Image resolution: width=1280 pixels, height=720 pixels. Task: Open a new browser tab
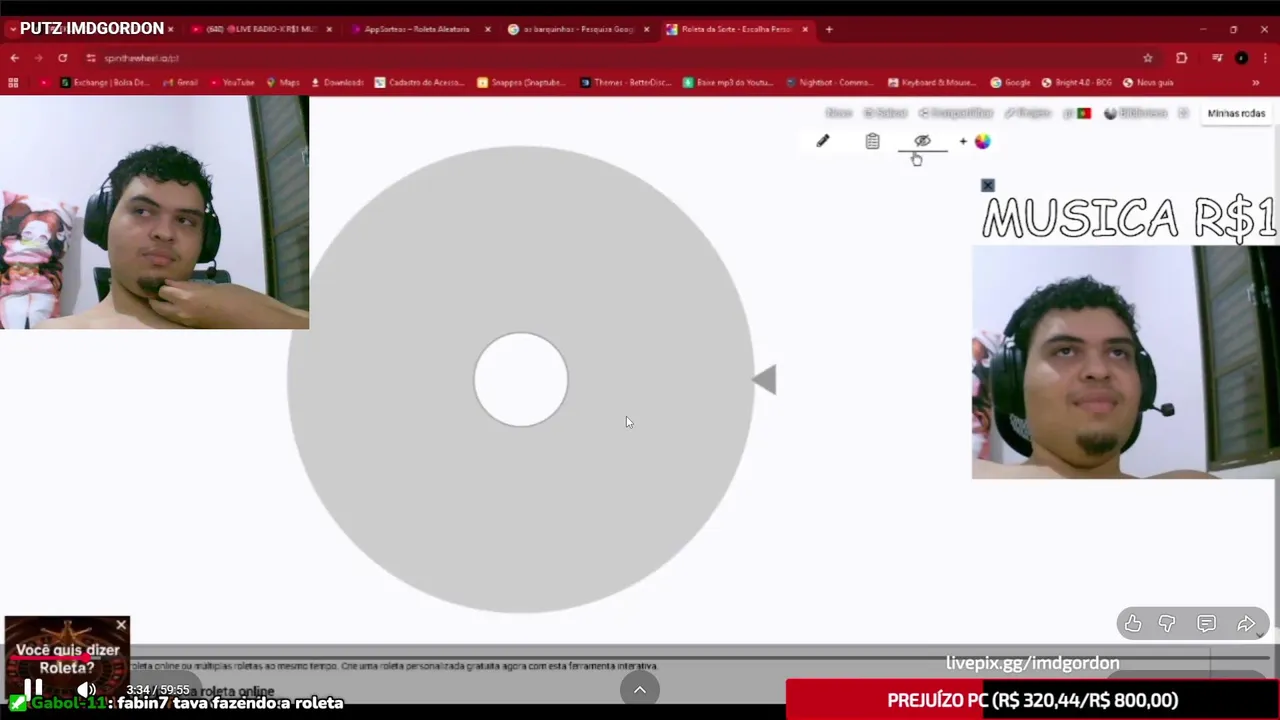829,29
